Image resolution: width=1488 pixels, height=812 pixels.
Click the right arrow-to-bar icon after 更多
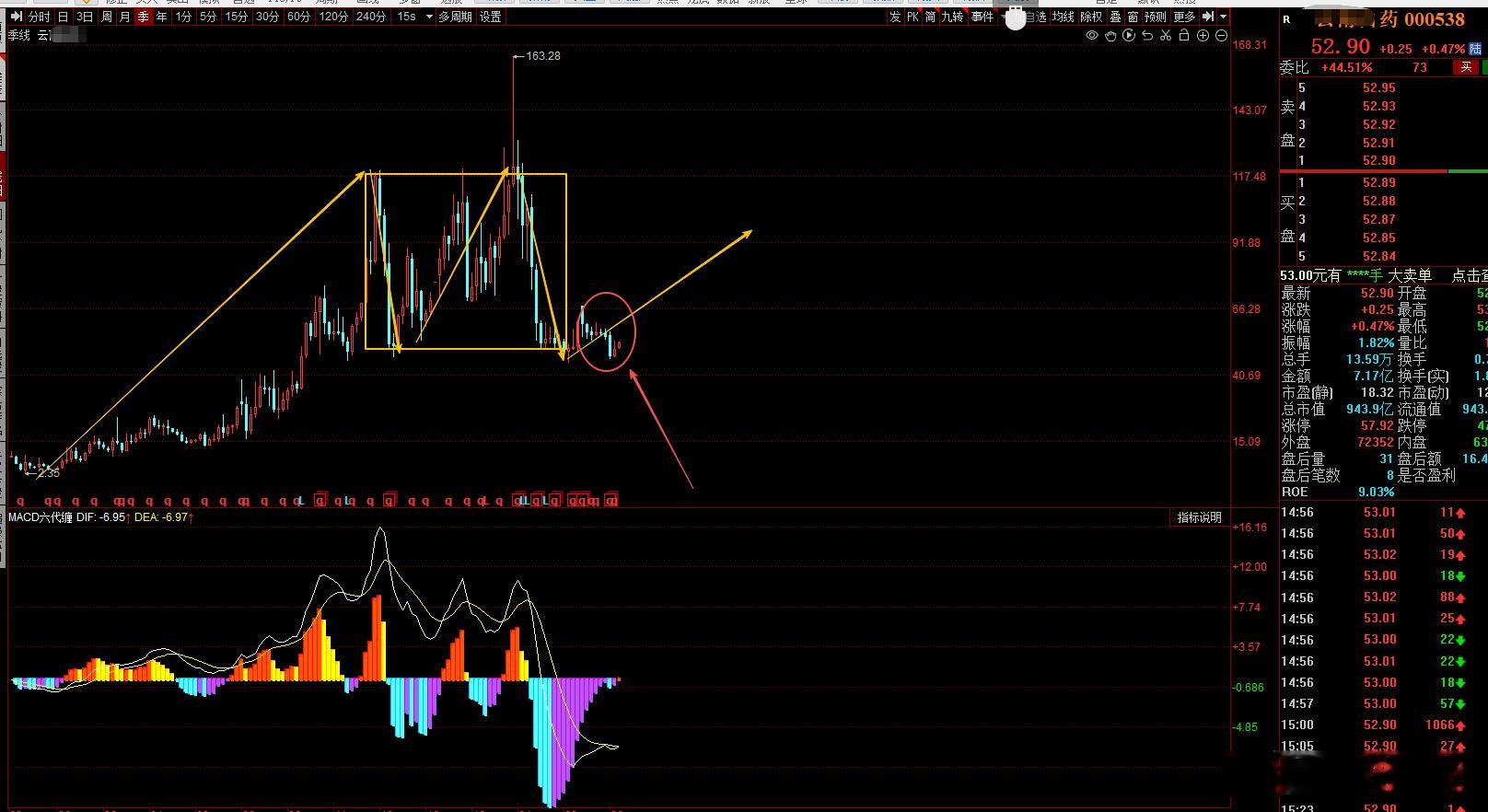1208,17
